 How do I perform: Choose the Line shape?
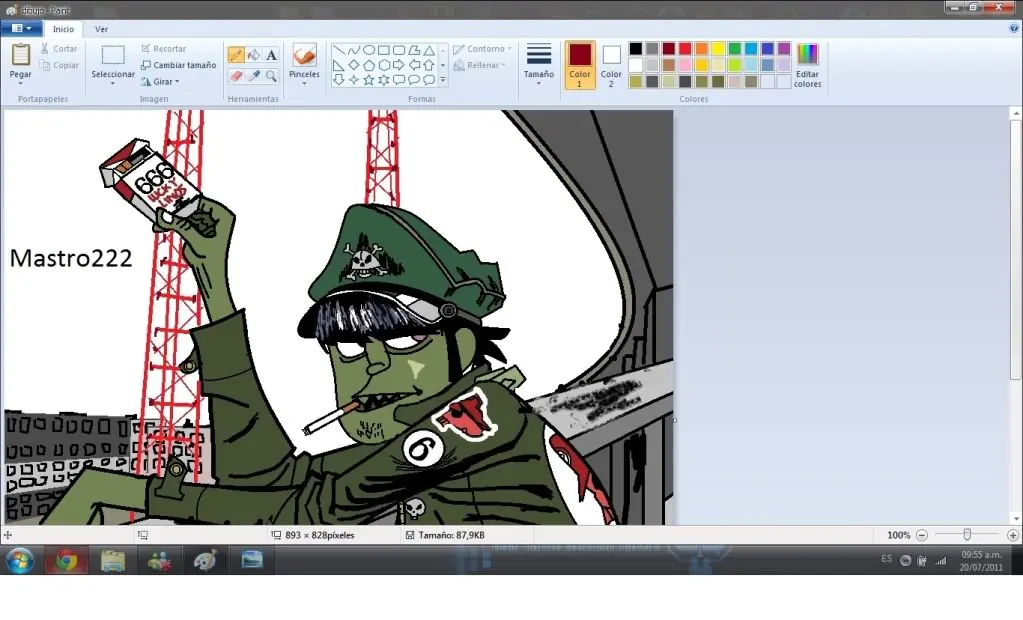click(x=339, y=50)
